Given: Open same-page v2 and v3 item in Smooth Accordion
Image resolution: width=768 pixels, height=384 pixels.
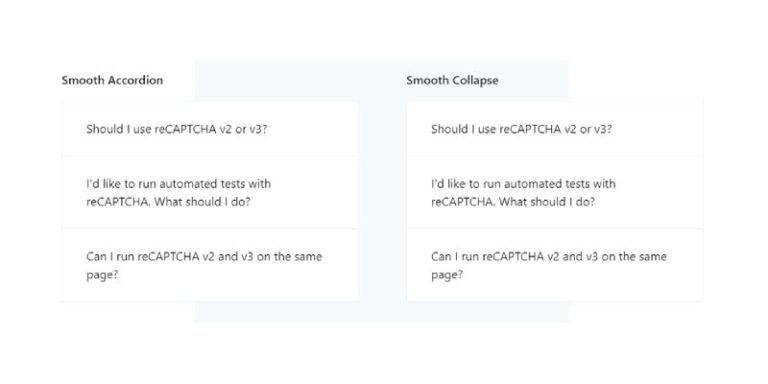Looking at the screenshot, I should 210,265.
